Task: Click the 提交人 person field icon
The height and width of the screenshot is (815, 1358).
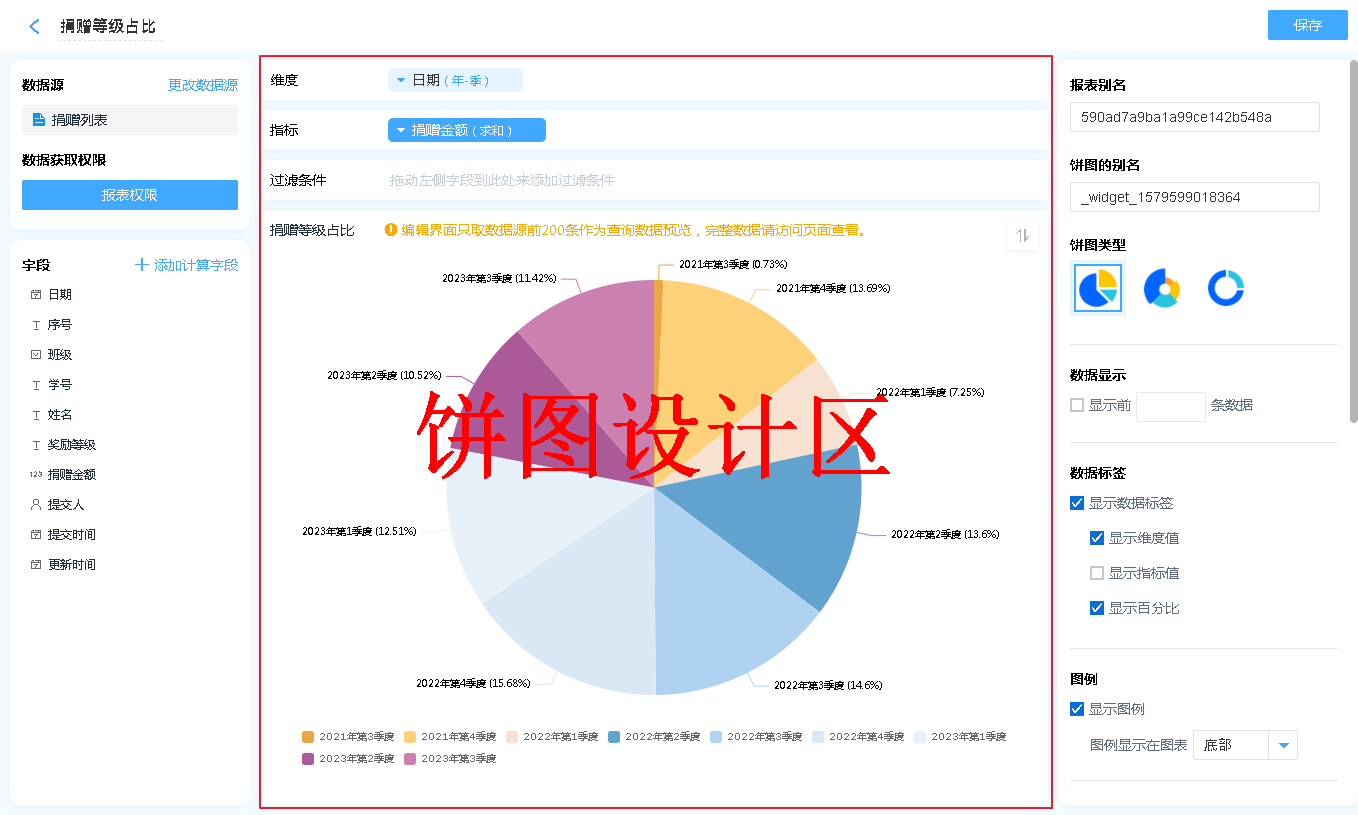Action: (x=36, y=505)
